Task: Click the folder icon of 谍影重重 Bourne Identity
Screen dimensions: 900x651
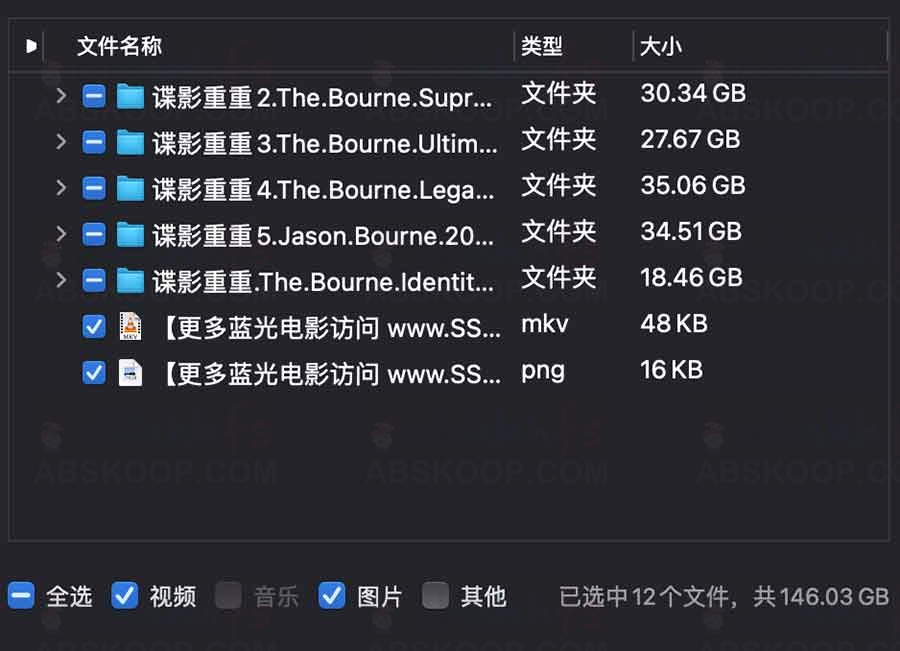Action: point(130,281)
